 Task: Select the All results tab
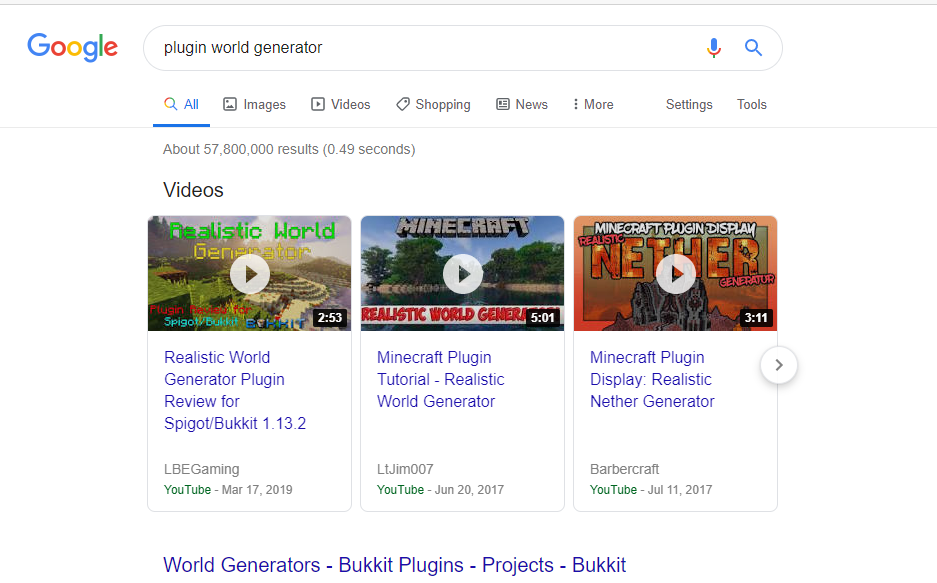pos(181,105)
